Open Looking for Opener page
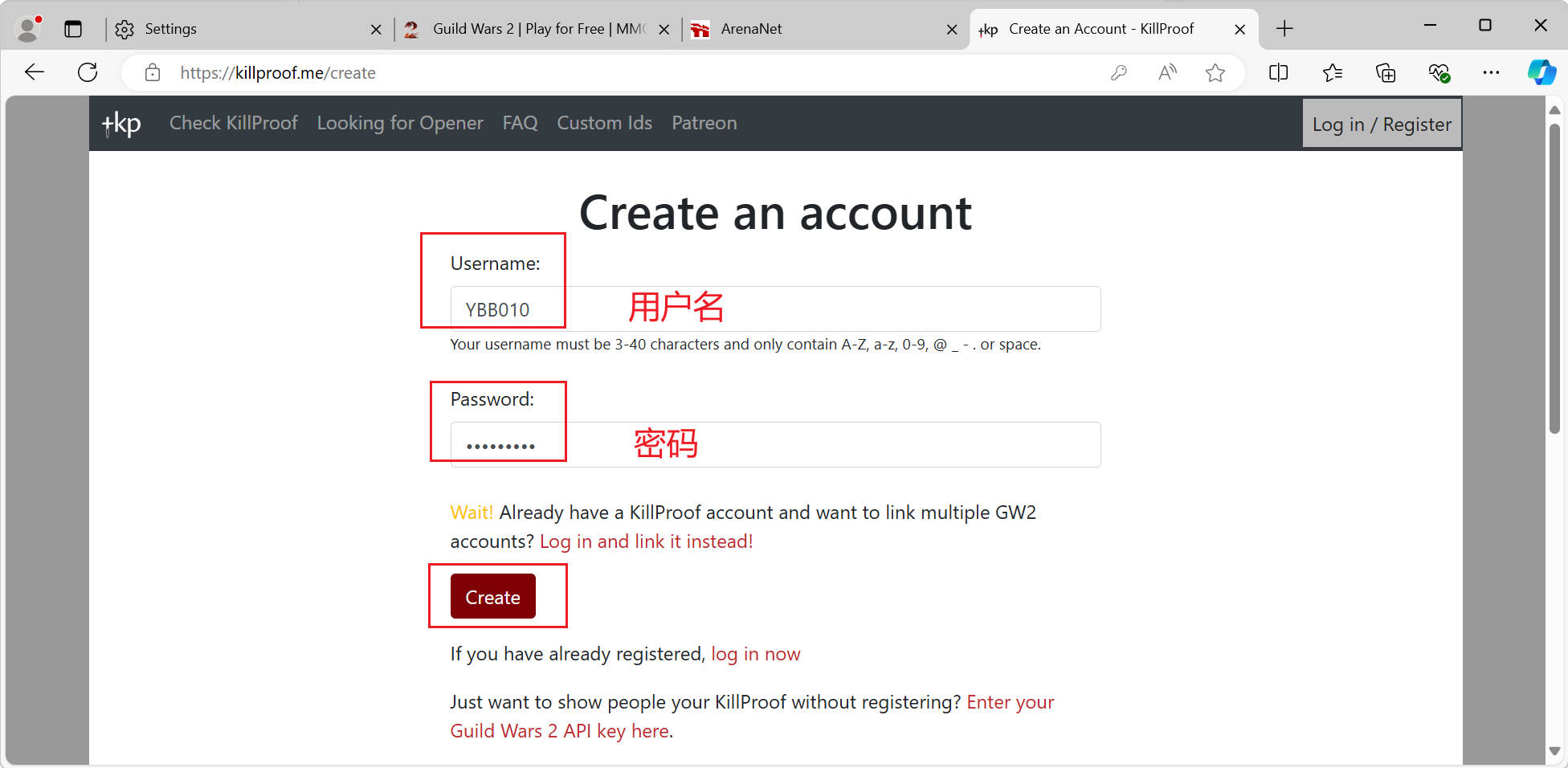The height and width of the screenshot is (768, 1568). click(x=400, y=123)
